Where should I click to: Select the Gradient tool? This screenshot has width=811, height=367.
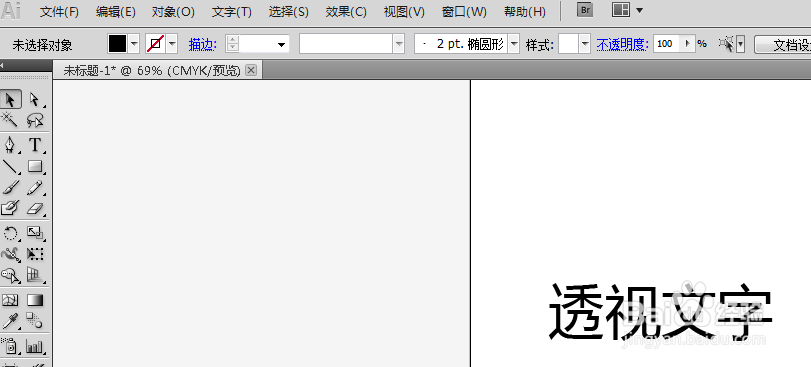coord(35,300)
